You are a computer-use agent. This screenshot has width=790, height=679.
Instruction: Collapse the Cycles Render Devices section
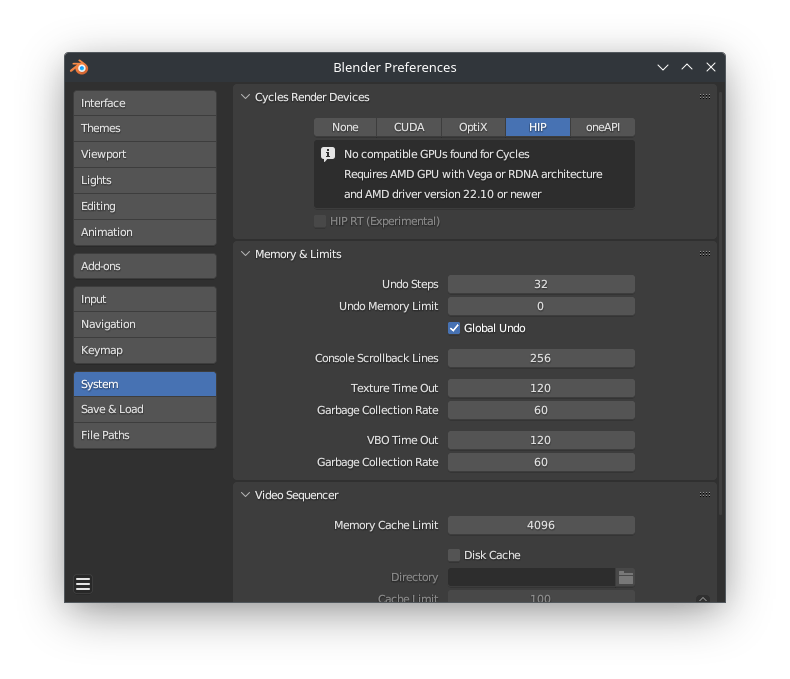click(245, 97)
